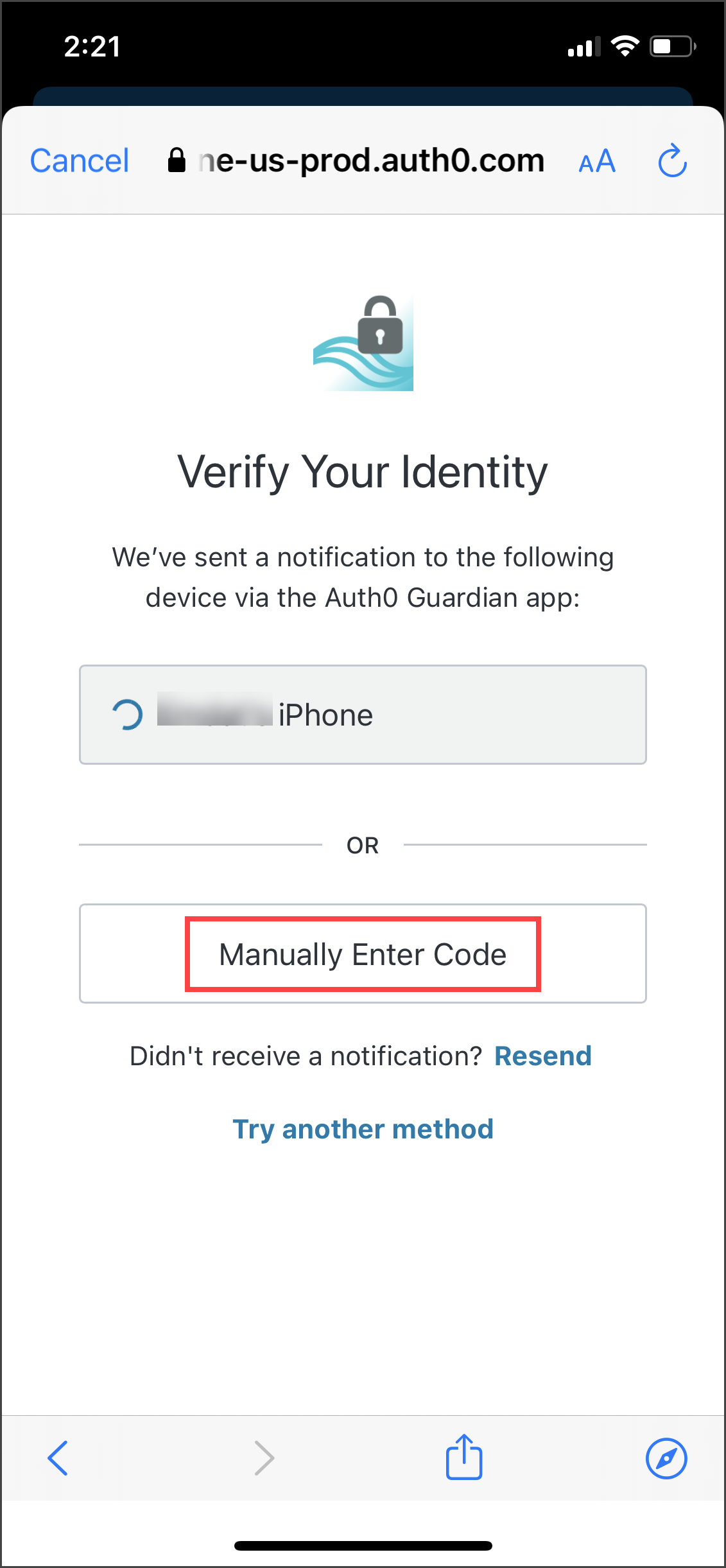Image resolution: width=726 pixels, height=1568 pixels.
Task: Reload the page with the refresh icon
Action: [x=672, y=161]
